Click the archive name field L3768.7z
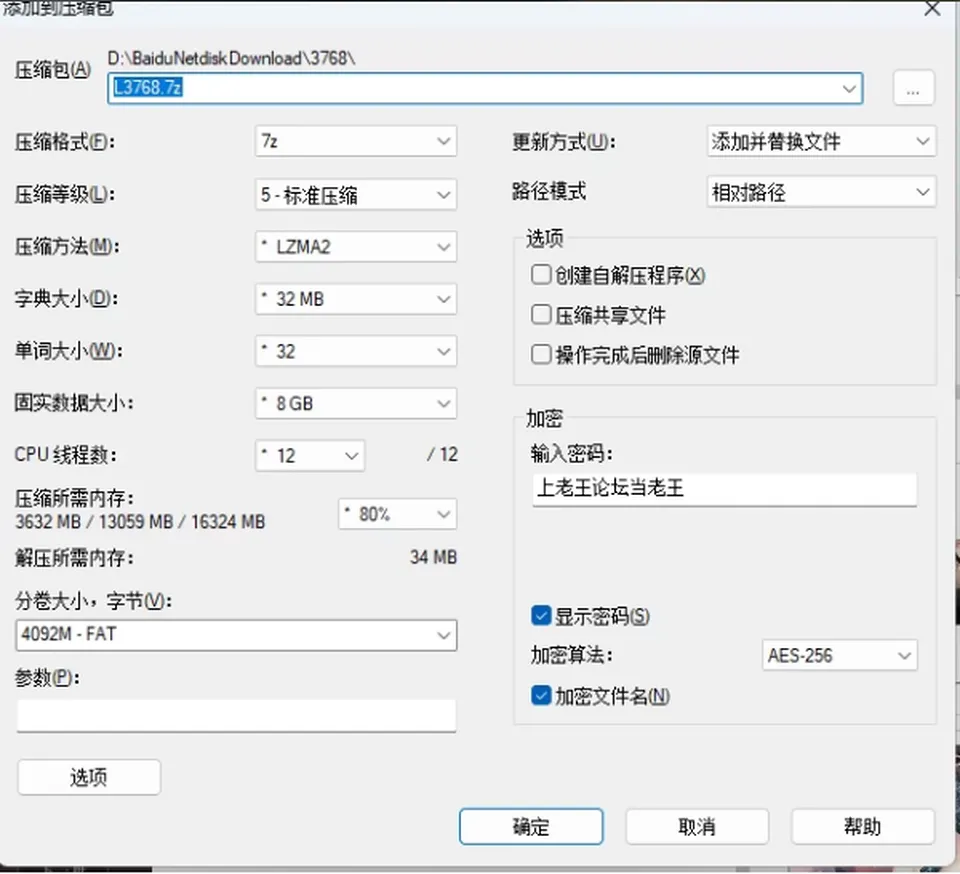This screenshot has width=960, height=874. click(485, 88)
